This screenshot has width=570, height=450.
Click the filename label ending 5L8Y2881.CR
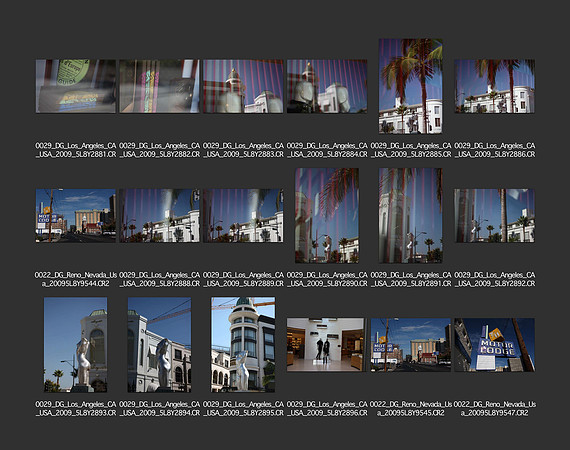coord(76,150)
